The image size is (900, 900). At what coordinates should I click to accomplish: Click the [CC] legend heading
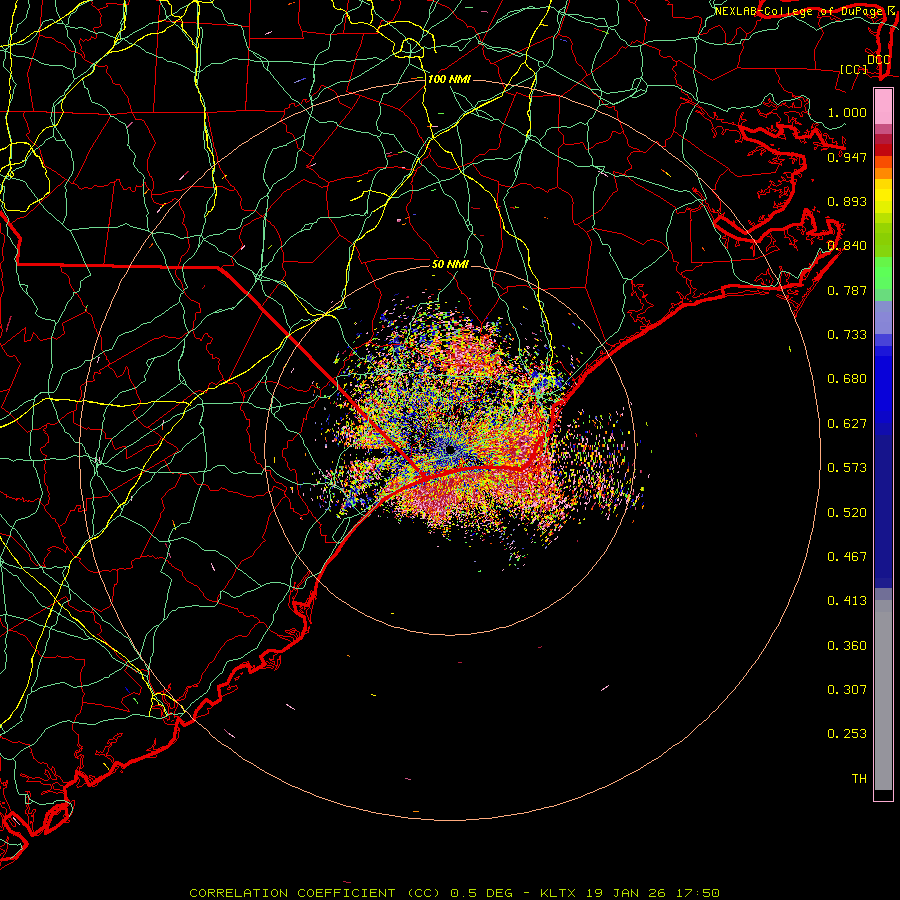(x=853, y=69)
